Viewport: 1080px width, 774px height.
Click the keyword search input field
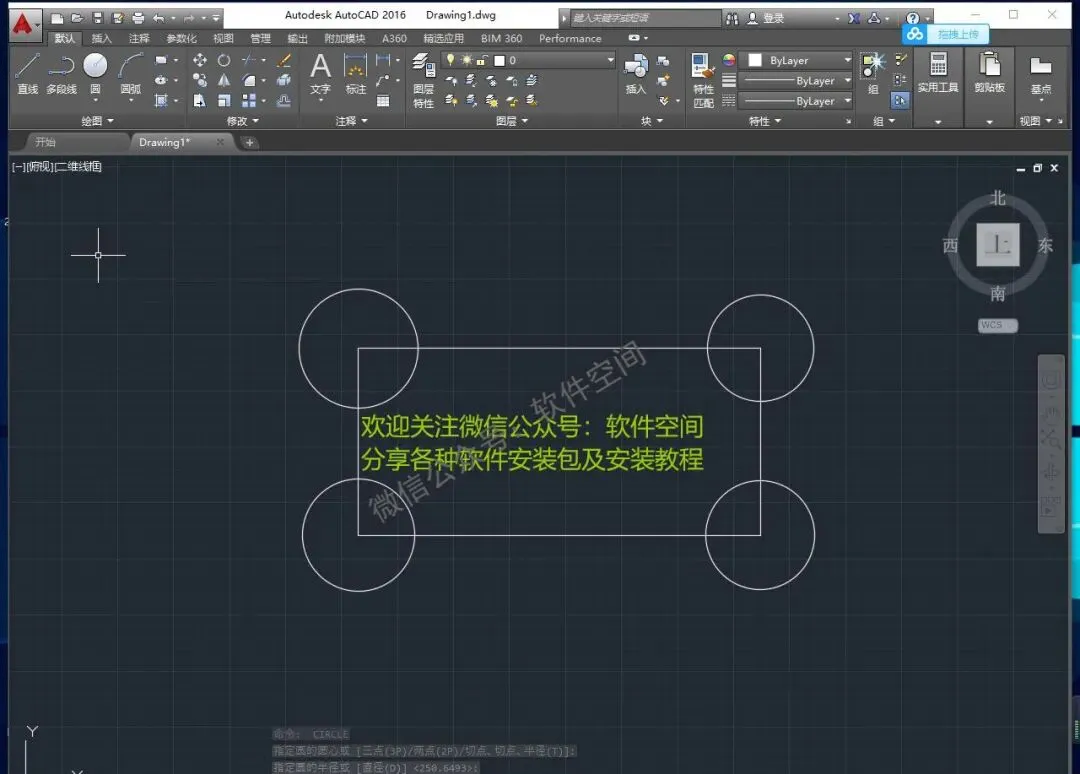tap(645, 18)
